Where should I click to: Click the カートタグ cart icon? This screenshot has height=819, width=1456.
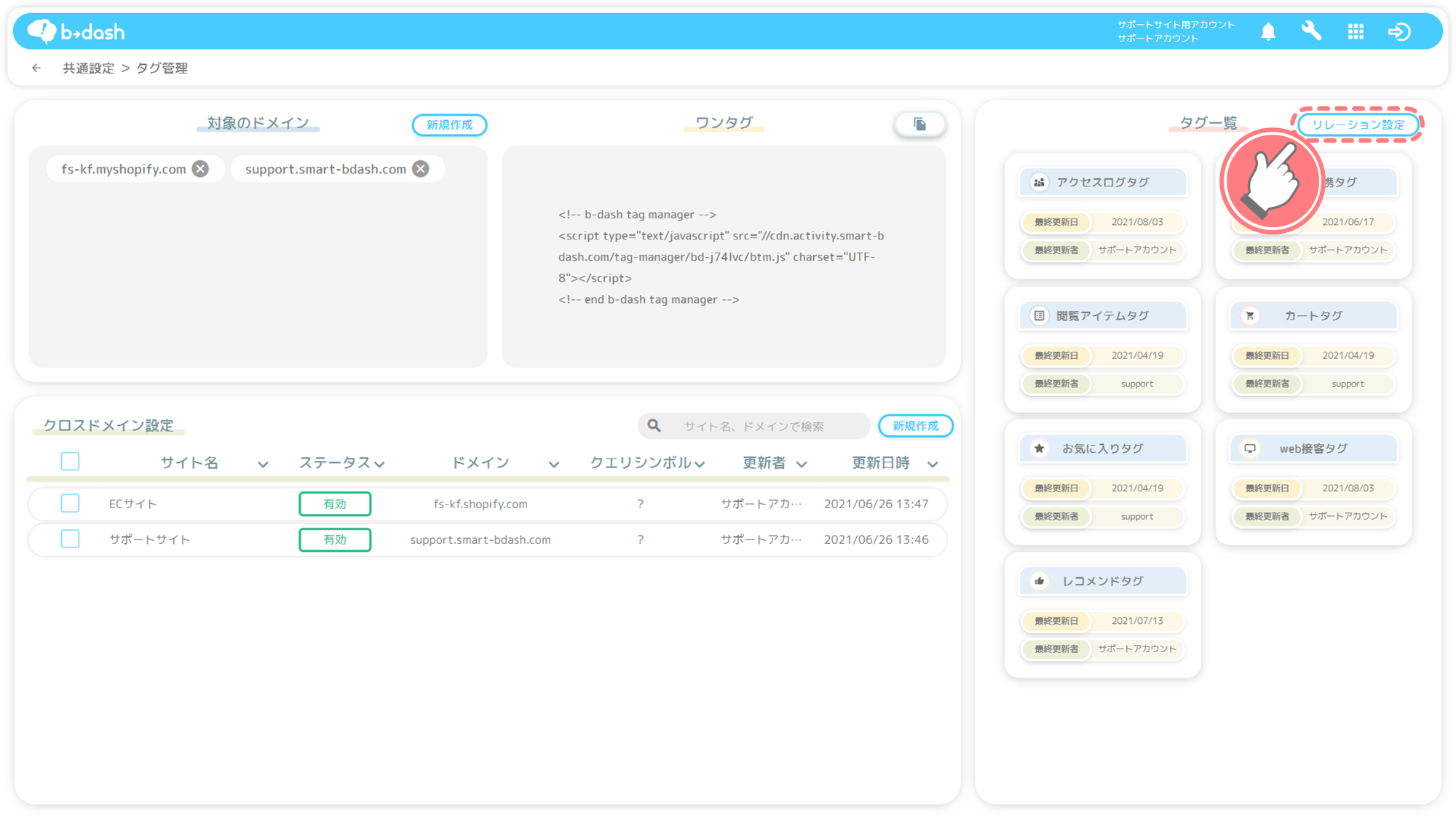pos(1250,315)
